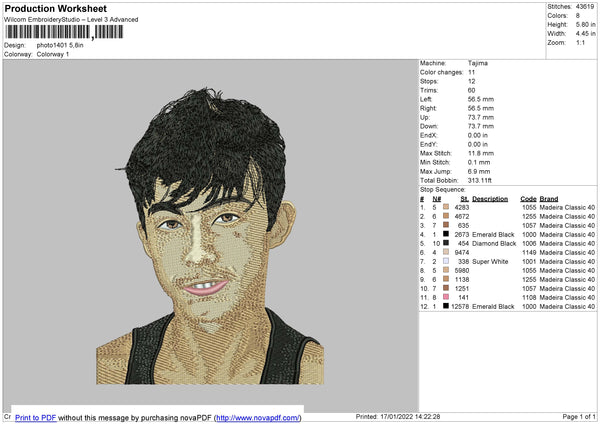Click the Max Stitch value 11.8 mm
The width and height of the screenshot is (600, 424).
481,153
